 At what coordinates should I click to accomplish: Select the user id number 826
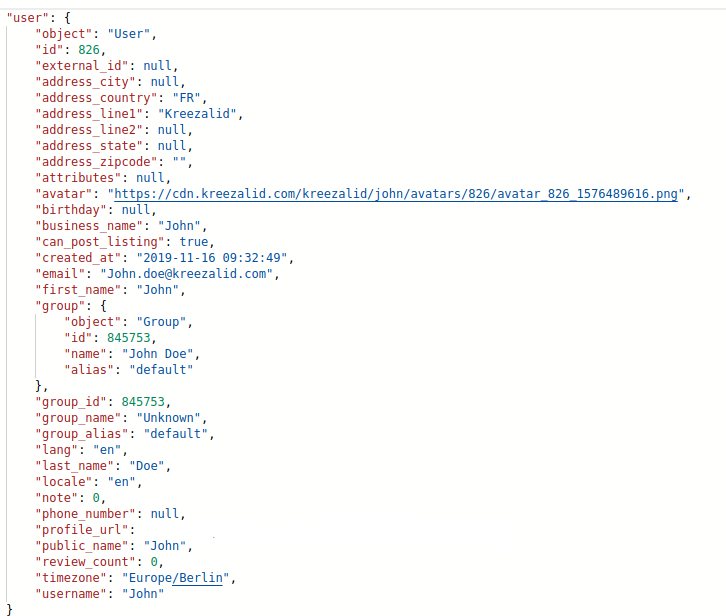pos(89,50)
